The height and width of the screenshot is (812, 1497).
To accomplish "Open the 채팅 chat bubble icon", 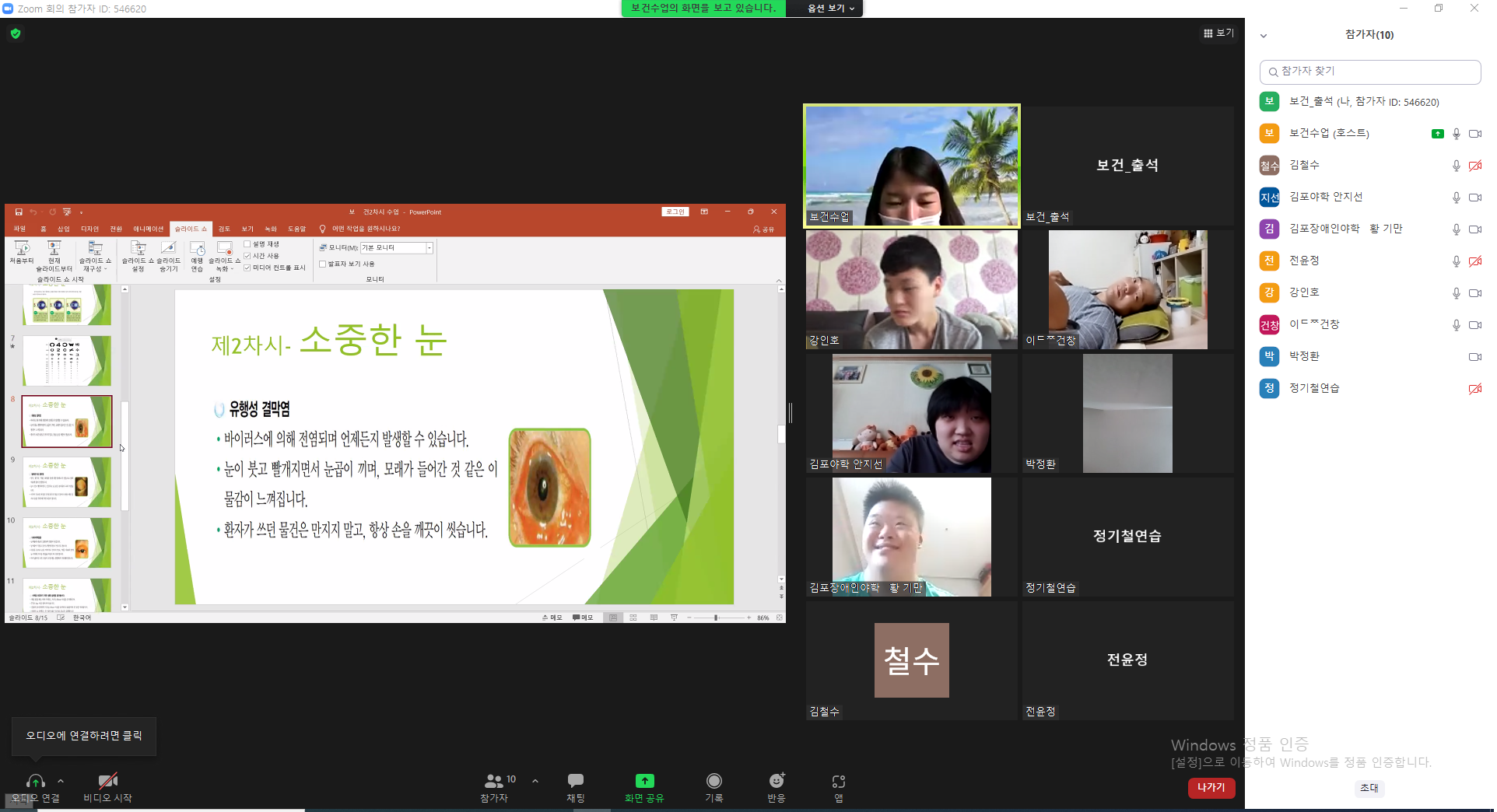I will pyautogui.click(x=576, y=781).
